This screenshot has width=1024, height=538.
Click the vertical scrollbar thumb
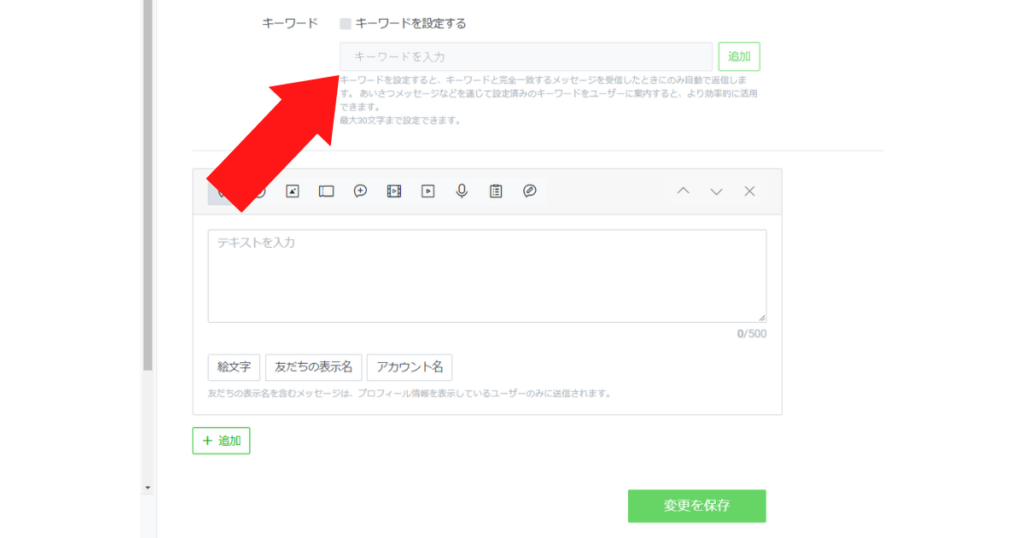click(148, 185)
